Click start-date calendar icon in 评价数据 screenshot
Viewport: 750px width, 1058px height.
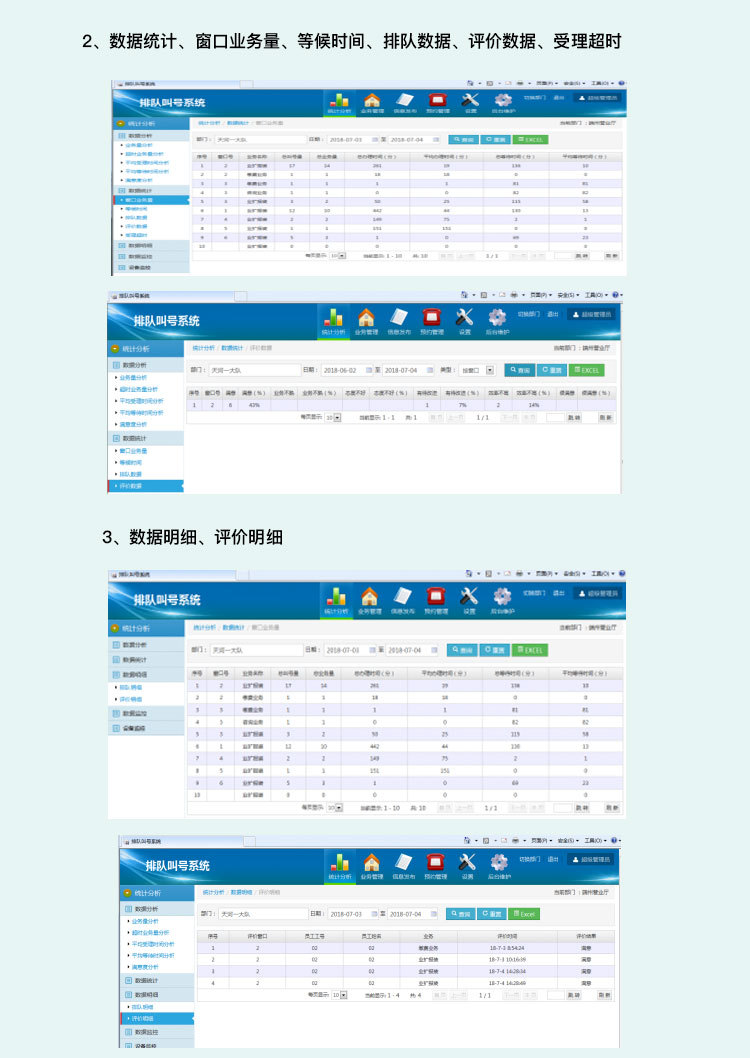(x=369, y=370)
